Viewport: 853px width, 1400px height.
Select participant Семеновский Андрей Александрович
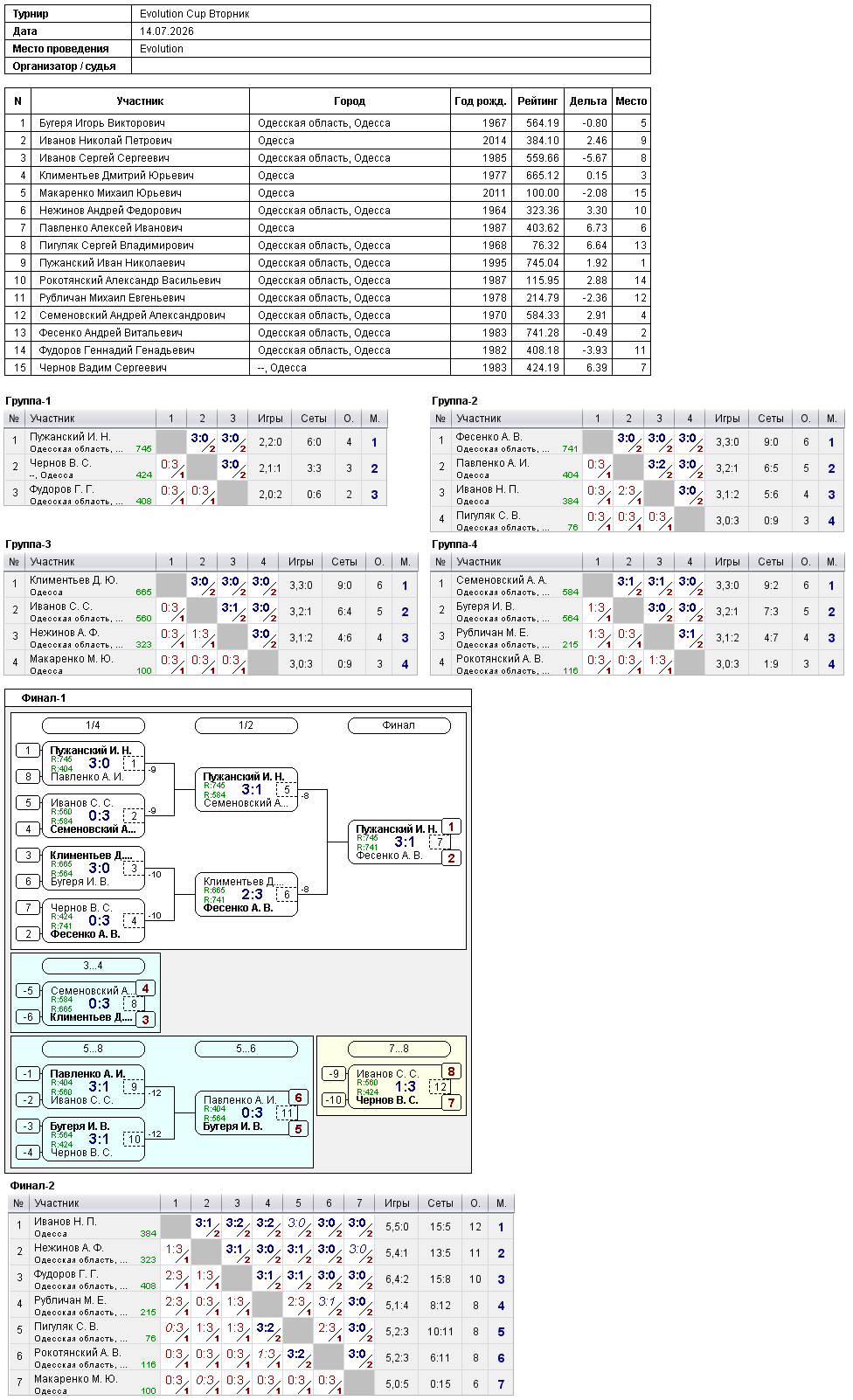click(132, 315)
